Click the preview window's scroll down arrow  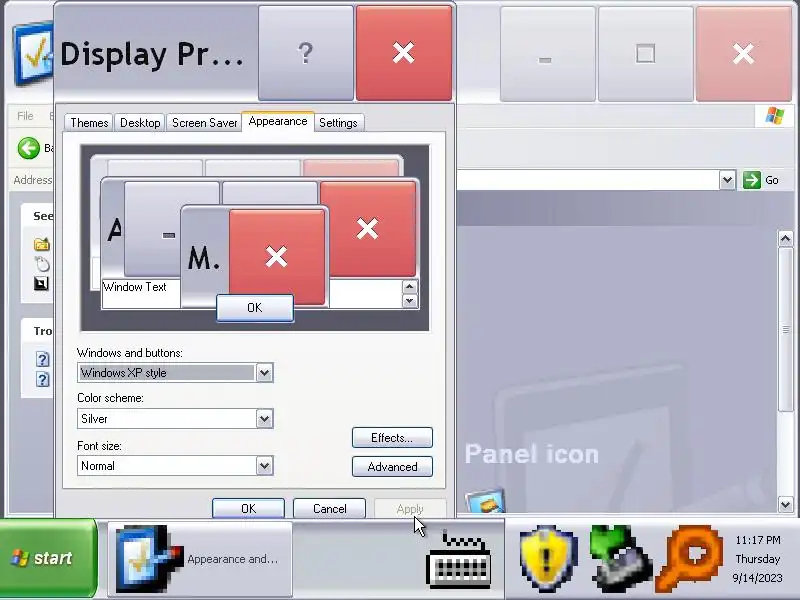point(409,301)
